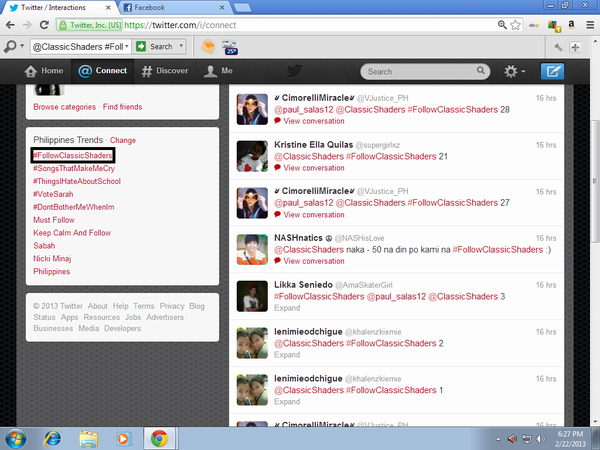Click the Chrome icon on the taskbar

click(x=159, y=439)
